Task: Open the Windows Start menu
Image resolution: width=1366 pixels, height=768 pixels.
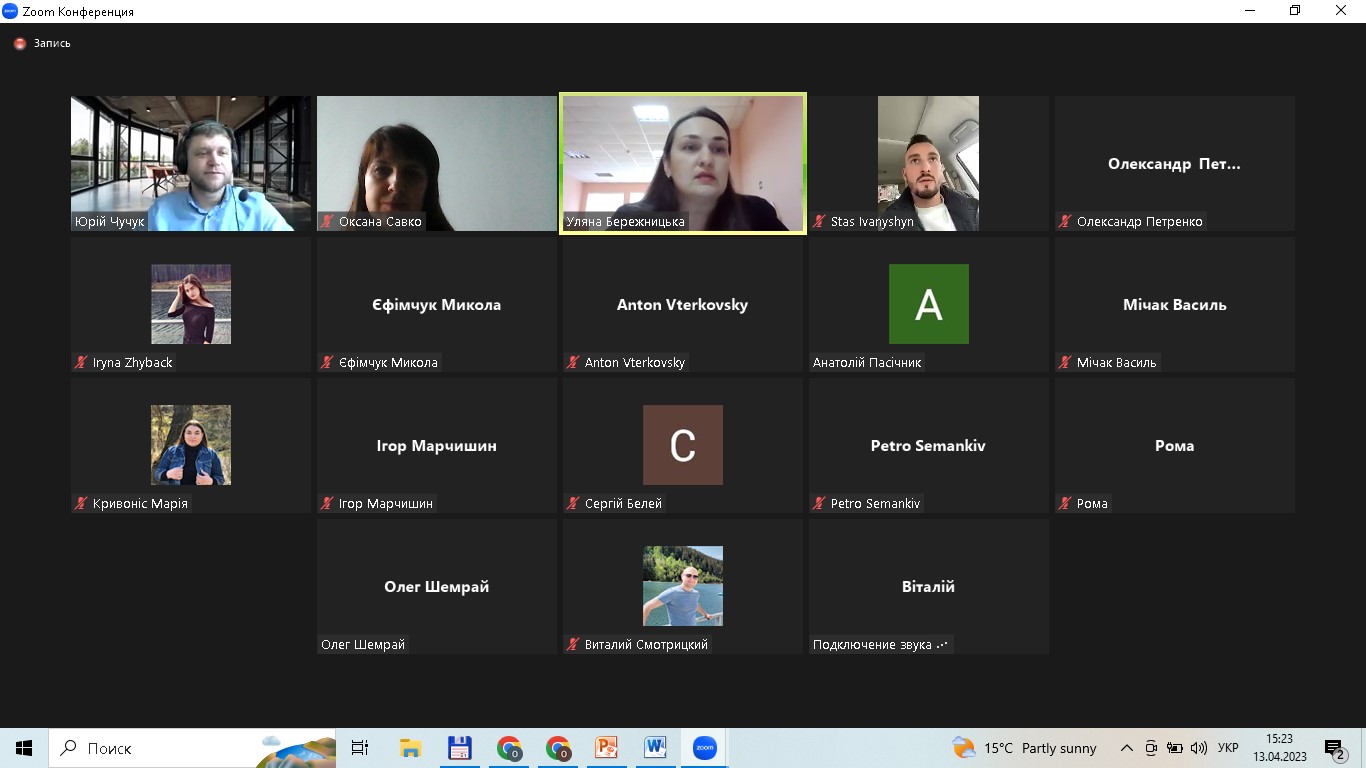Action: pyautogui.click(x=24, y=748)
